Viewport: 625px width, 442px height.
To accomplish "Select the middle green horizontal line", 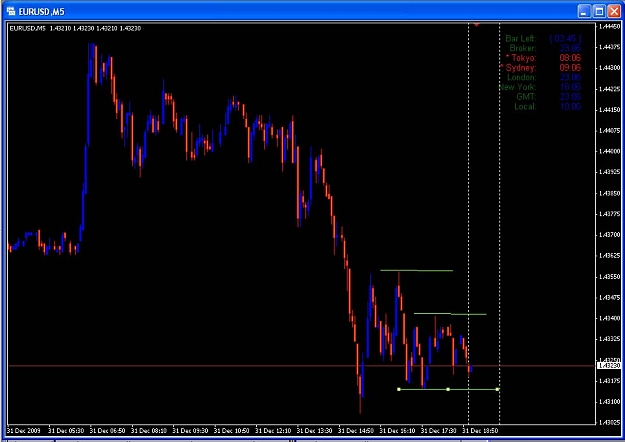I will [x=450, y=314].
